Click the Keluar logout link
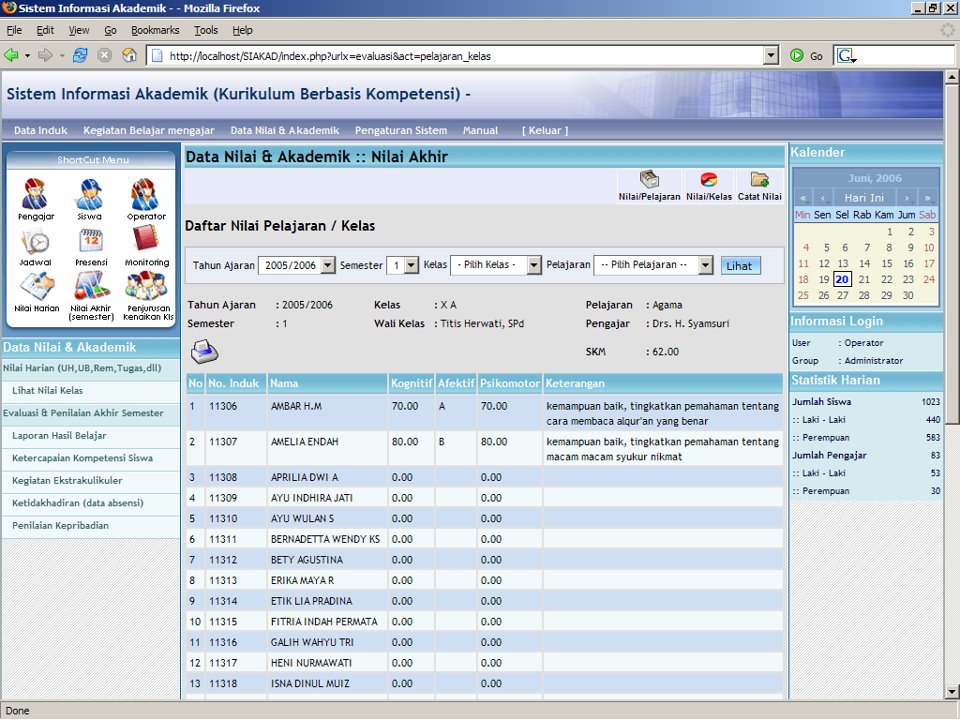Viewport: 960px width, 720px height. tap(544, 130)
